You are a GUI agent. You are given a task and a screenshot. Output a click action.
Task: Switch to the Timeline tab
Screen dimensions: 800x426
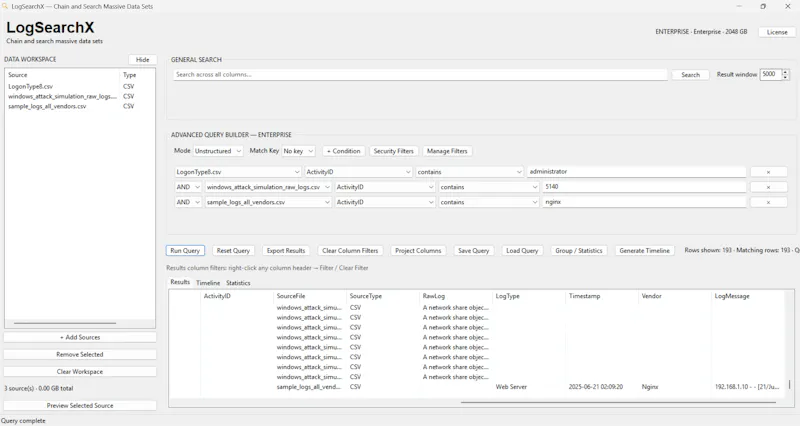tap(208, 283)
